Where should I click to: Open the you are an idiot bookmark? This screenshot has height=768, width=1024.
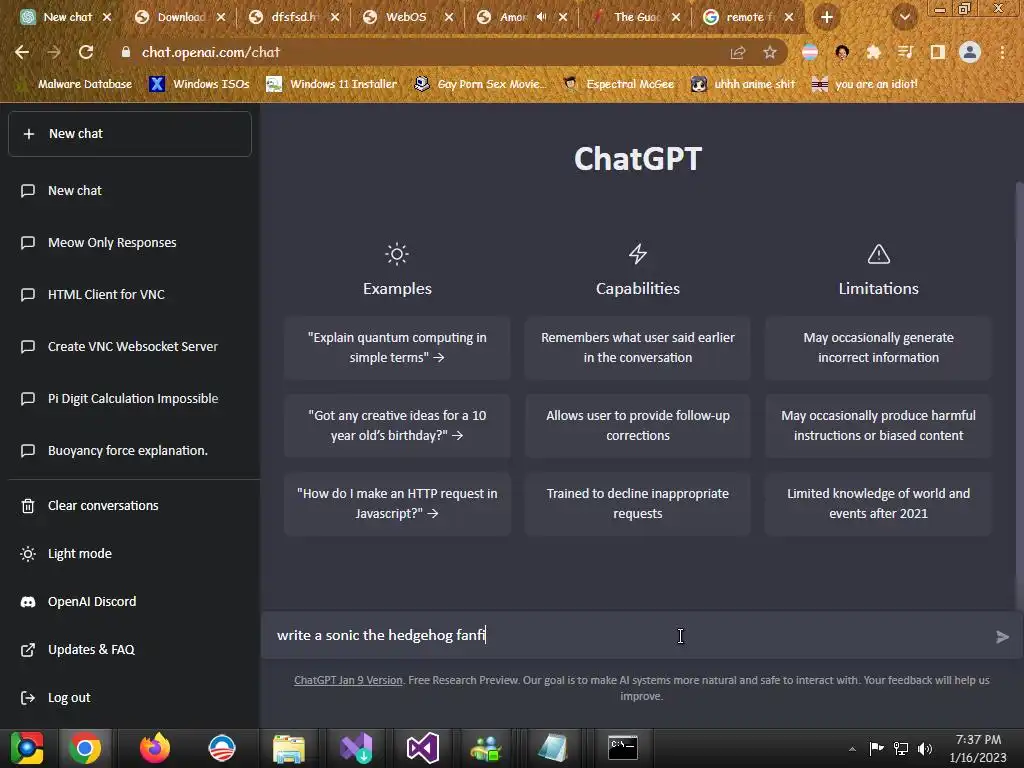coord(865,84)
